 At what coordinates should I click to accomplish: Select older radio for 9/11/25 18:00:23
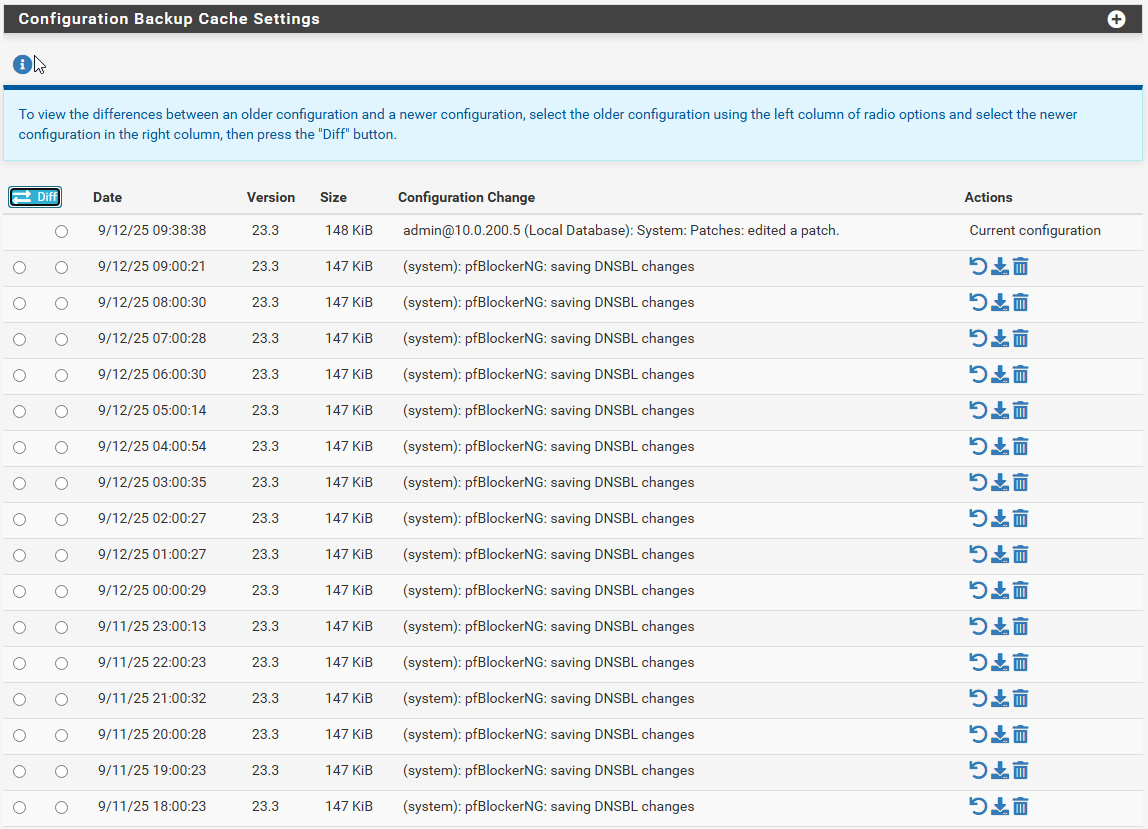point(20,807)
